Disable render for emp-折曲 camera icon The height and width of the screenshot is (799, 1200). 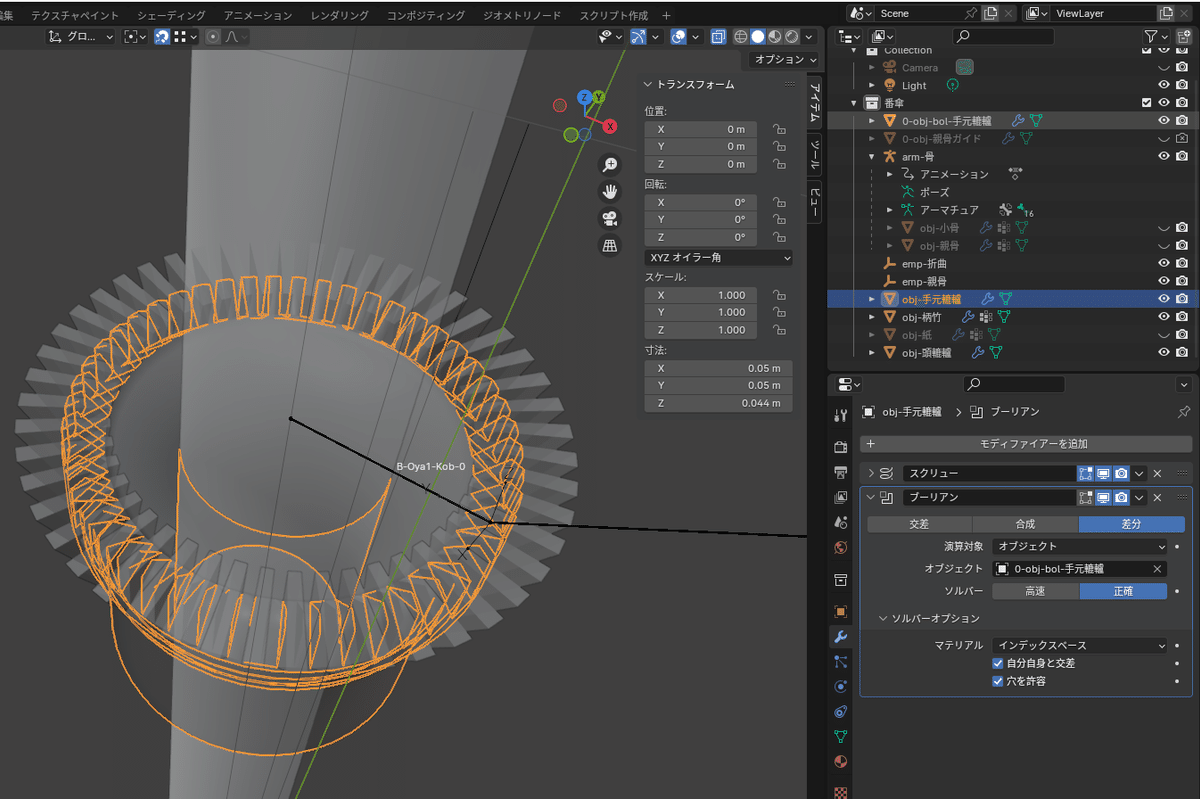coord(1182,263)
